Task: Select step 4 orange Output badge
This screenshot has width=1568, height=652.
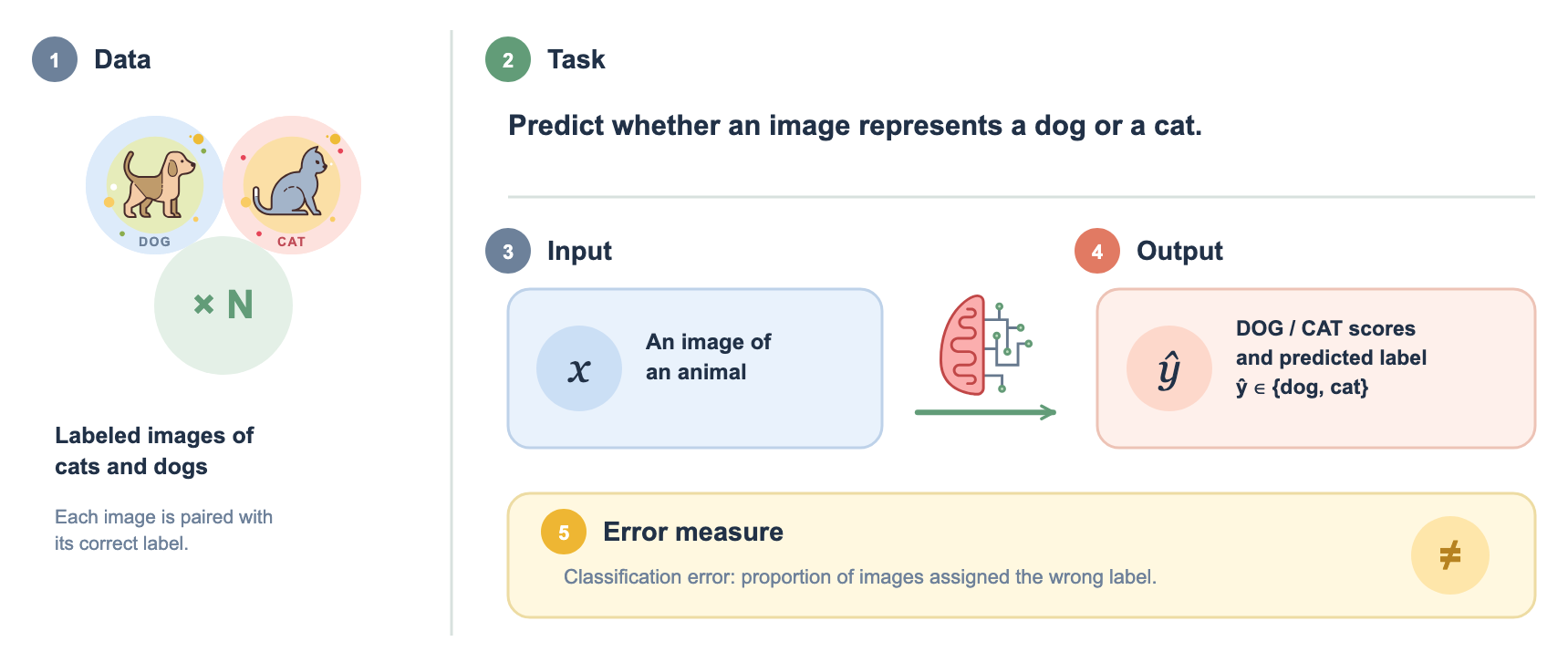Action: (x=1097, y=251)
